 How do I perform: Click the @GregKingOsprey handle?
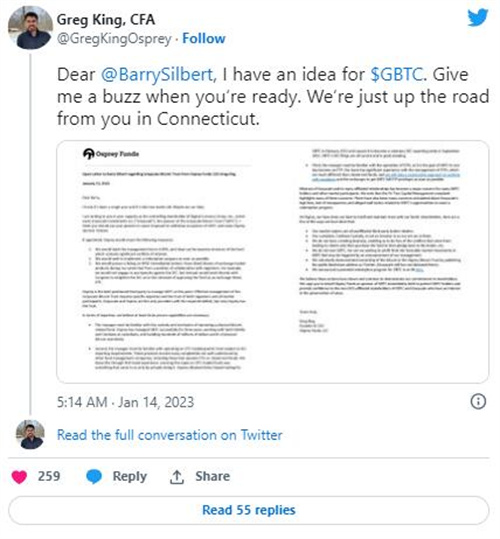(114, 39)
